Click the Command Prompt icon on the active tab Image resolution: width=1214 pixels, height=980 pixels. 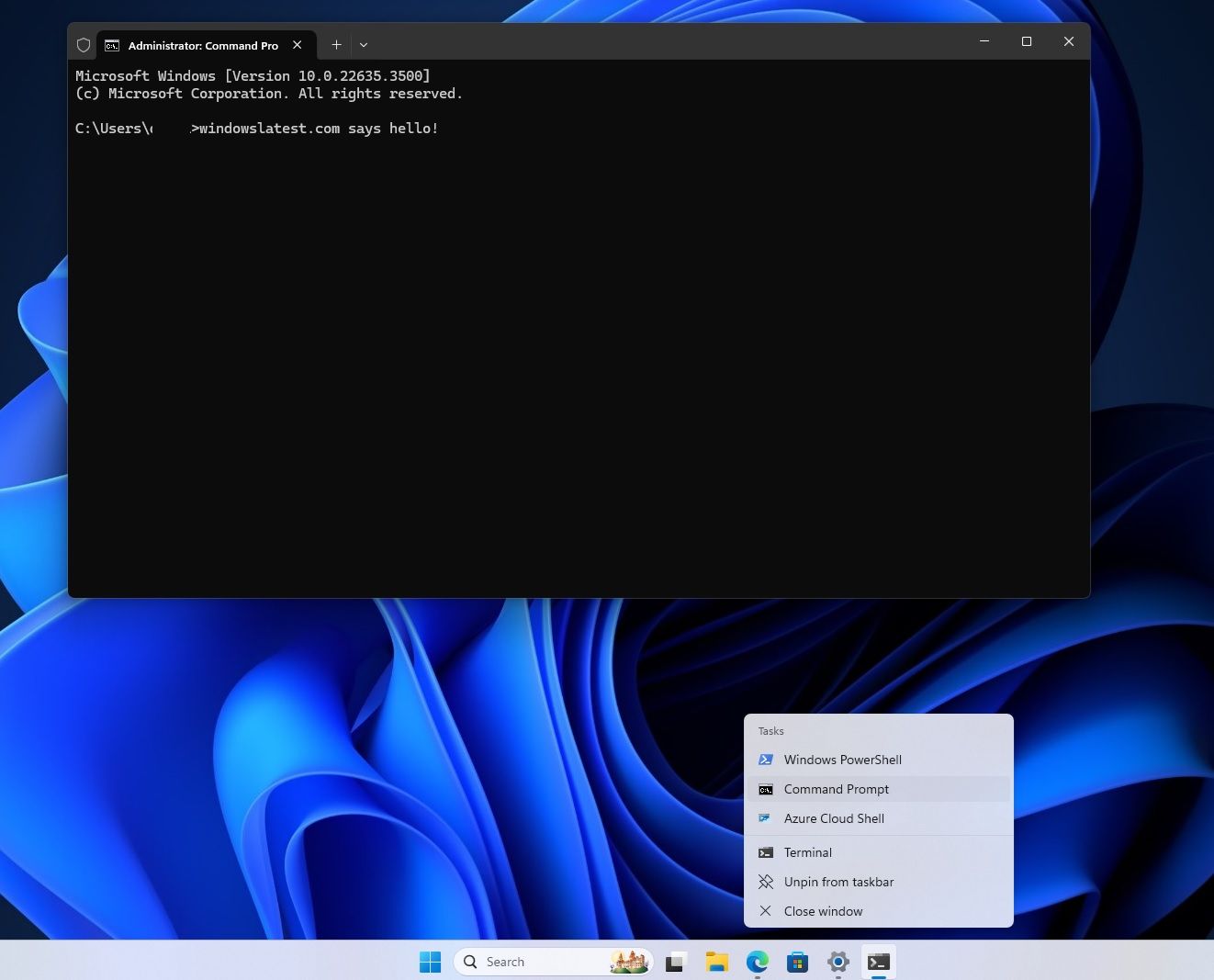point(111,44)
